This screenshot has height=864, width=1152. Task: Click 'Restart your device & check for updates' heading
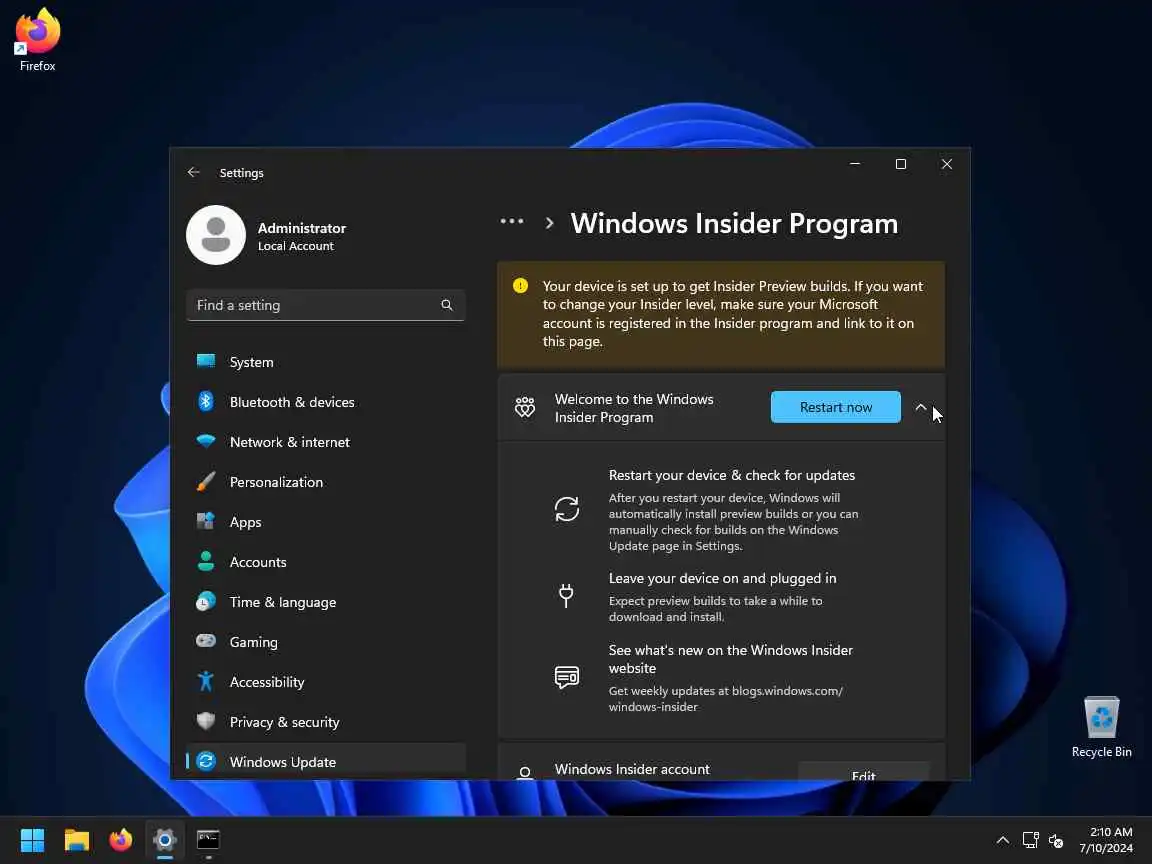click(x=732, y=475)
